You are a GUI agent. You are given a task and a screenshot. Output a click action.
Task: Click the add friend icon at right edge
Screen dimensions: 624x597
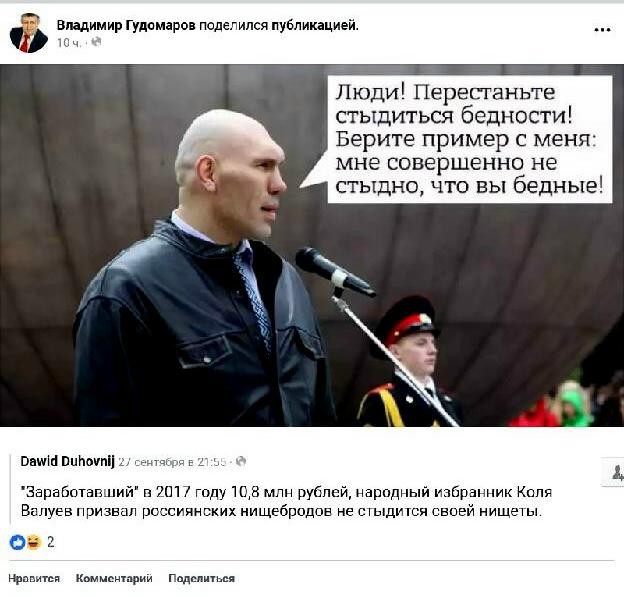click(616, 472)
